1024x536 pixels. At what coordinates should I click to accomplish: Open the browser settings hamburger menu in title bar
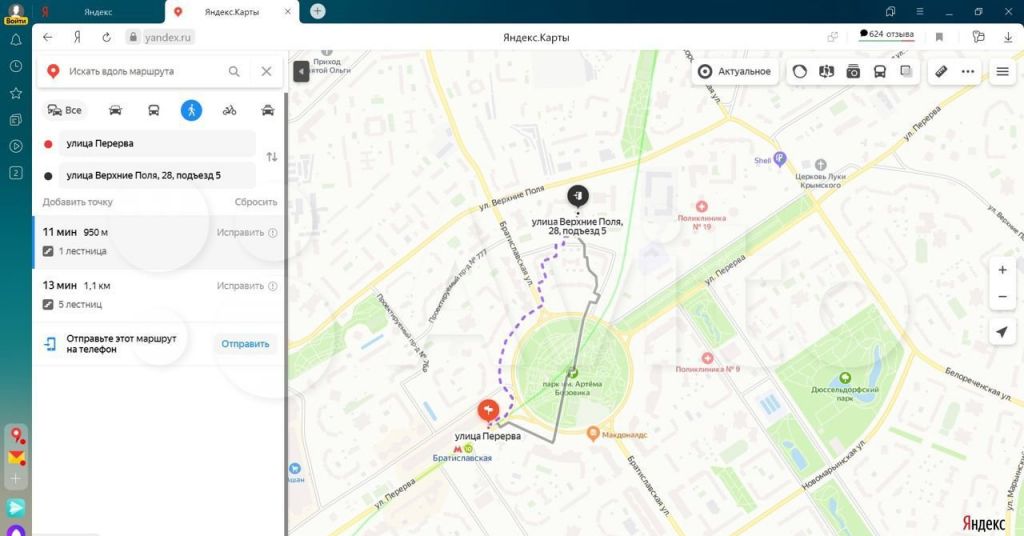coord(920,11)
